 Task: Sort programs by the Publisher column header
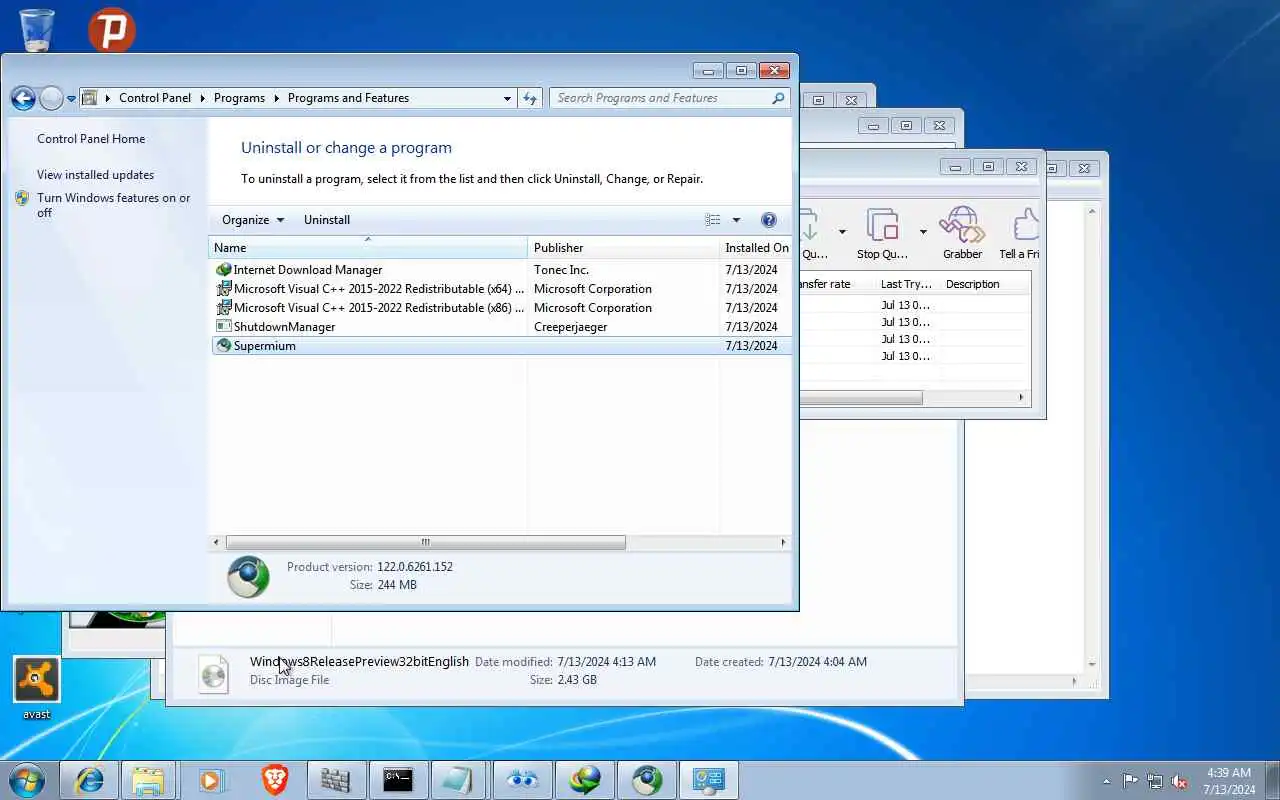point(623,247)
